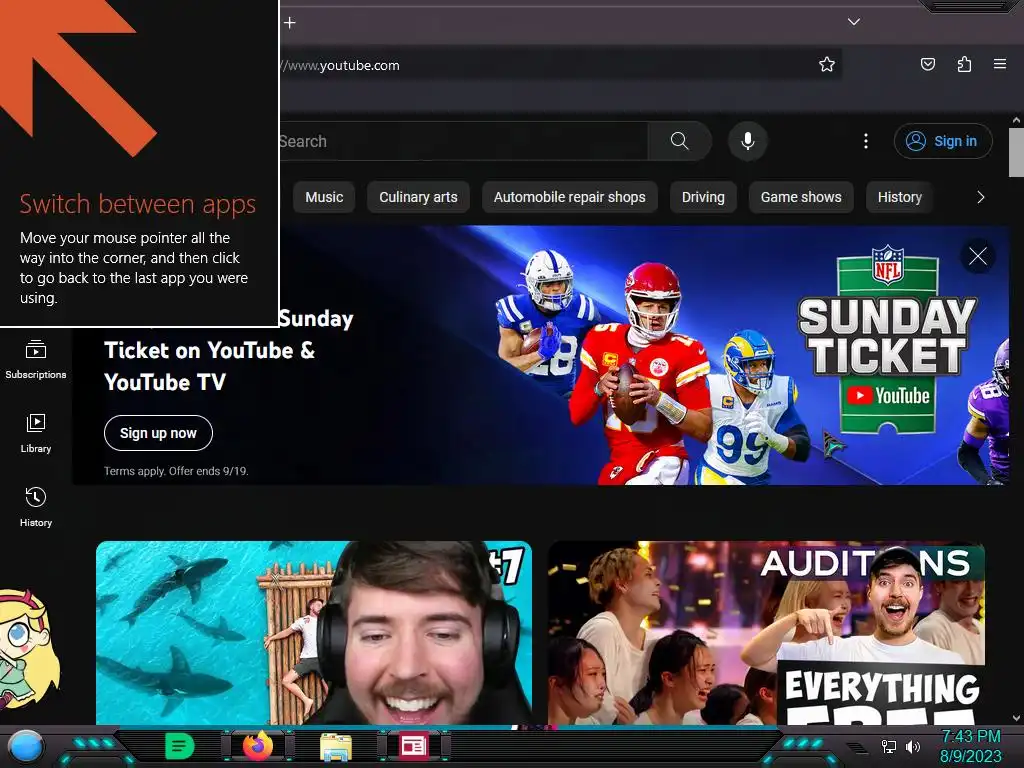Open the Auditions video thumbnail
Viewport: 1024px width, 768px height.
tap(766, 632)
